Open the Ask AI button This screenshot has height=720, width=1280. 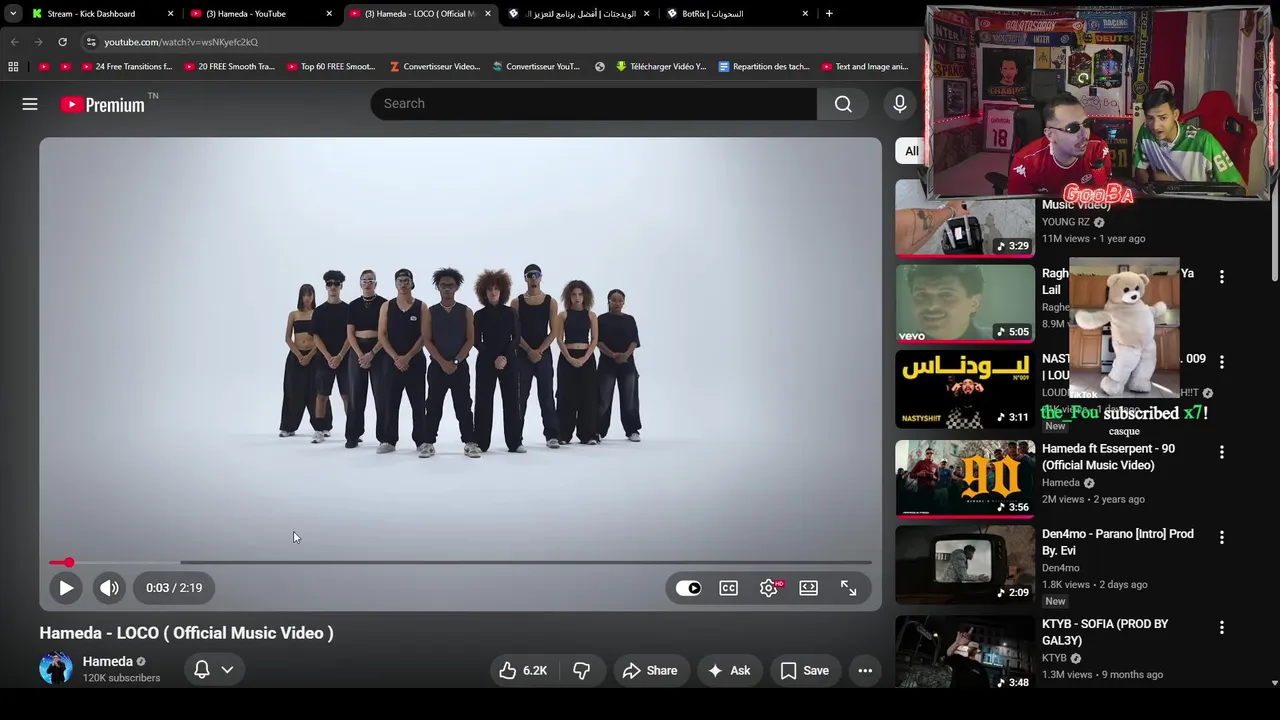click(x=729, y=671)
